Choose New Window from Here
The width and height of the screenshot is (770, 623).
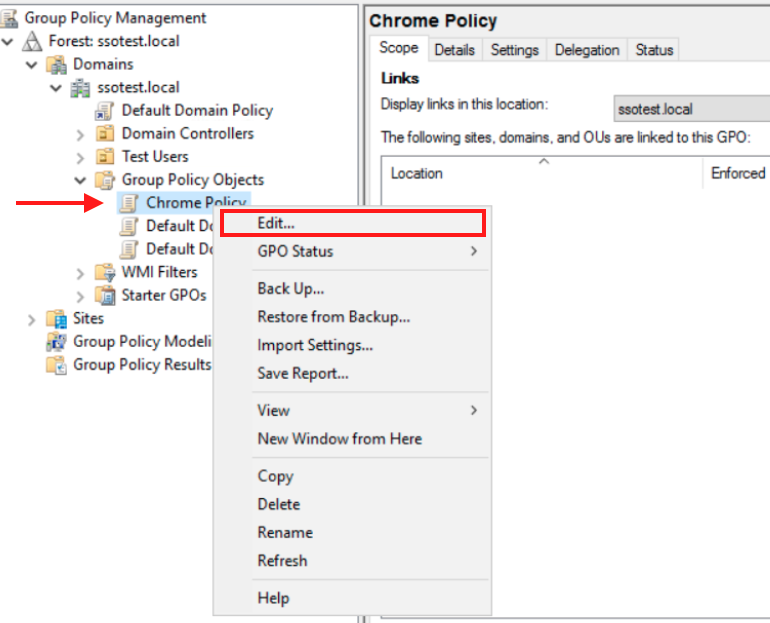click(339, 438)
